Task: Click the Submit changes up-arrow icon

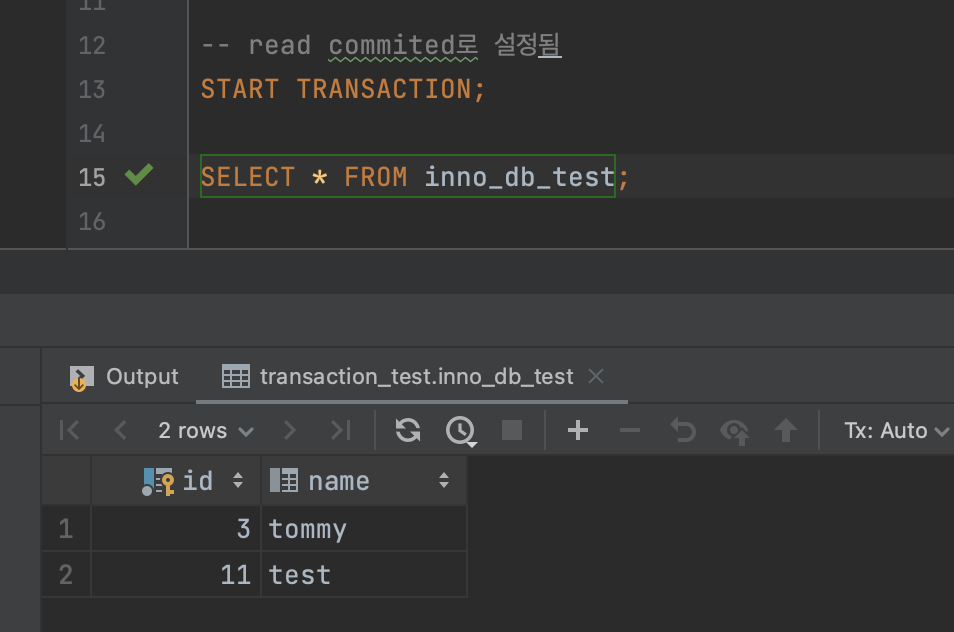Action: (x=786, y=430)
